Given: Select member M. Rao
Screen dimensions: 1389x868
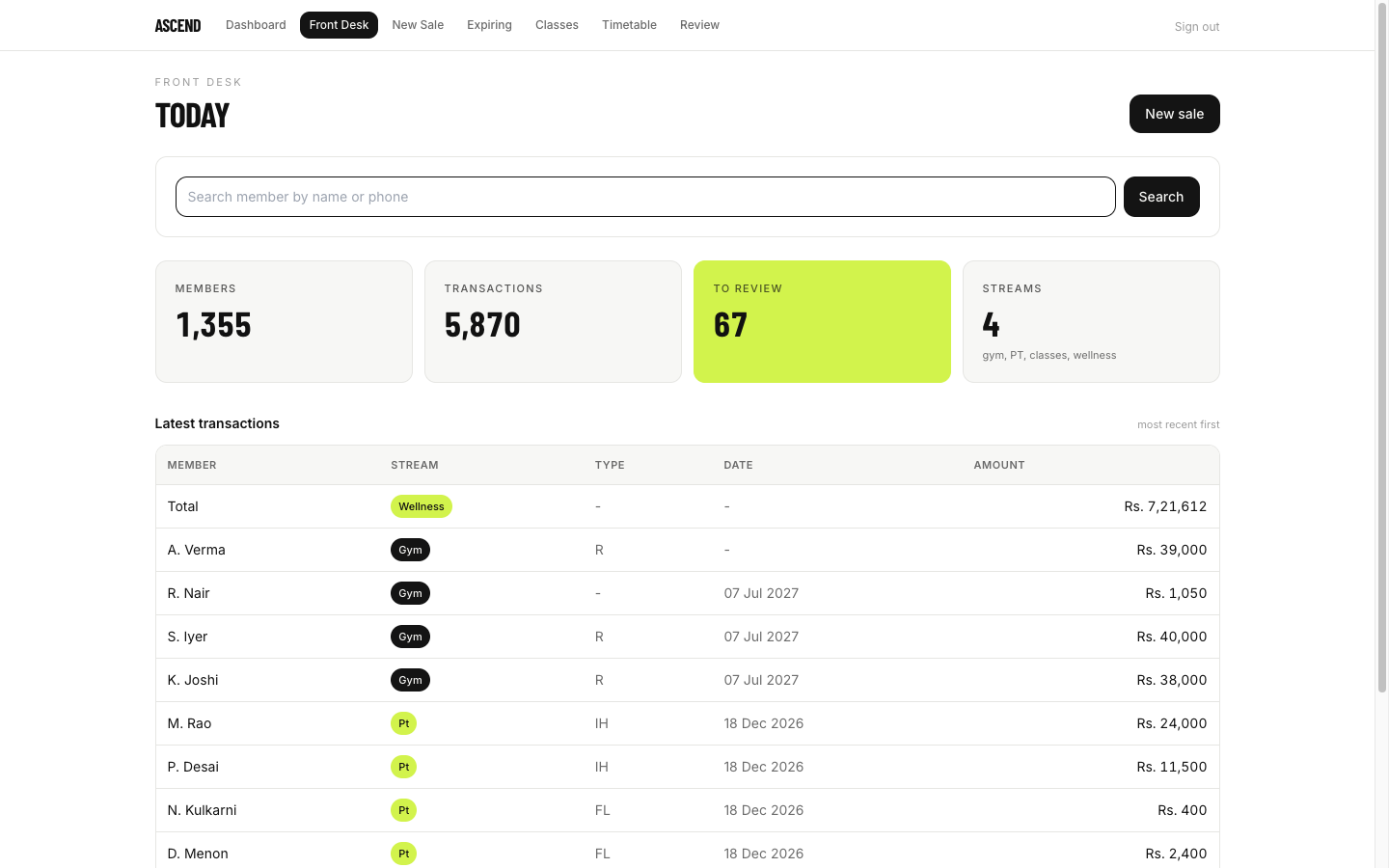Looking at the screenshot, I should [x=189, y=723].
